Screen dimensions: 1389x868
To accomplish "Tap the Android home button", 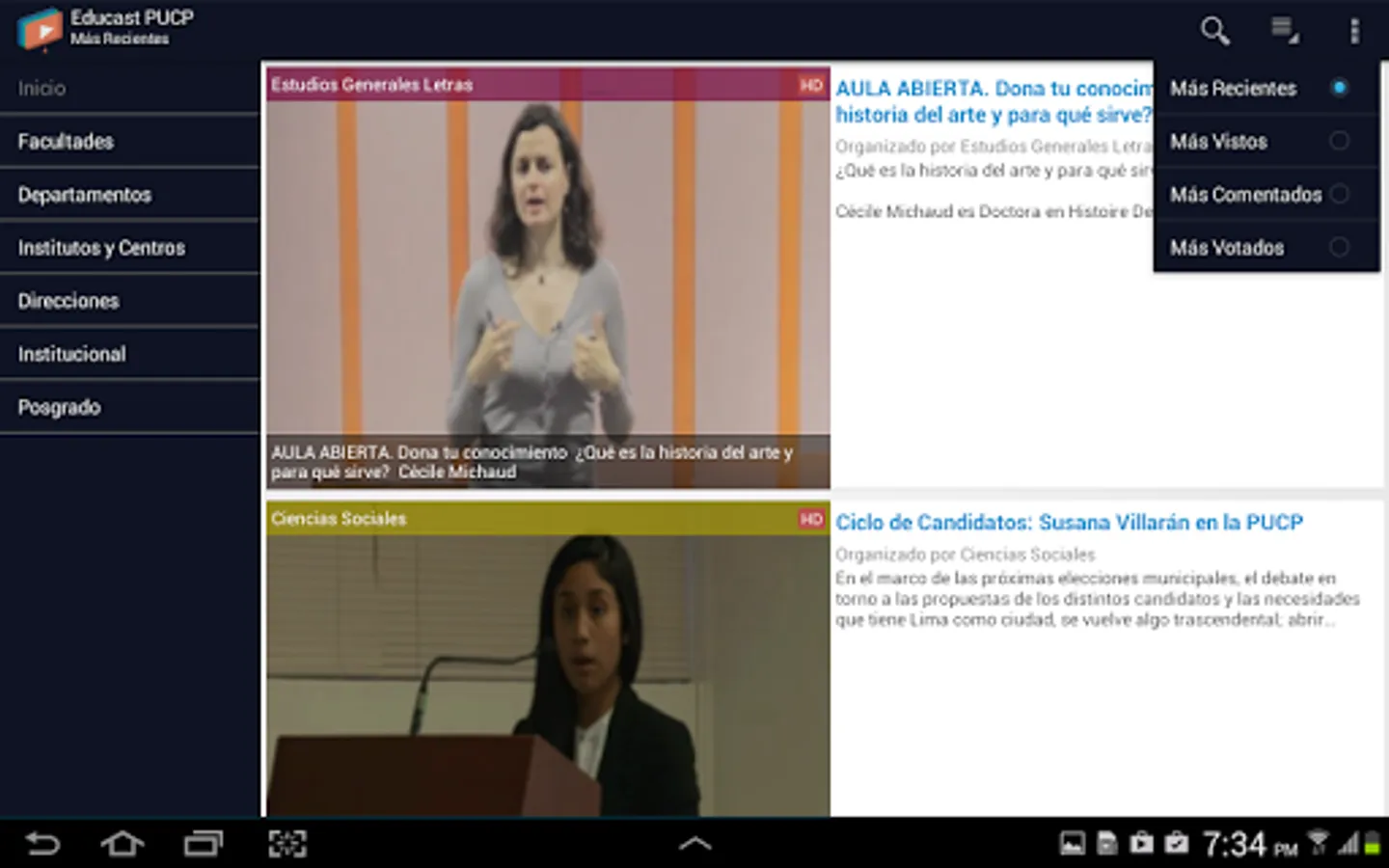I will [123, 844].
